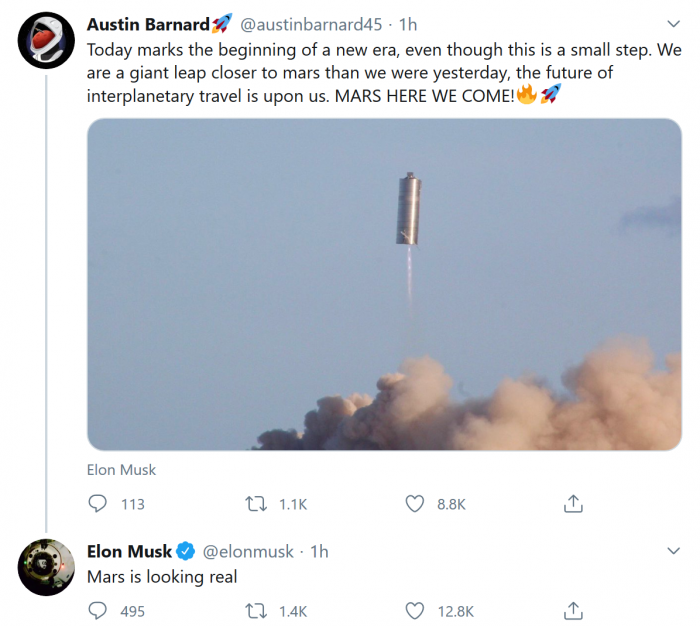Retweet Elon Musk's reply
The height and width of the screenshot is (626, 700).
click(x=255, y=610)
